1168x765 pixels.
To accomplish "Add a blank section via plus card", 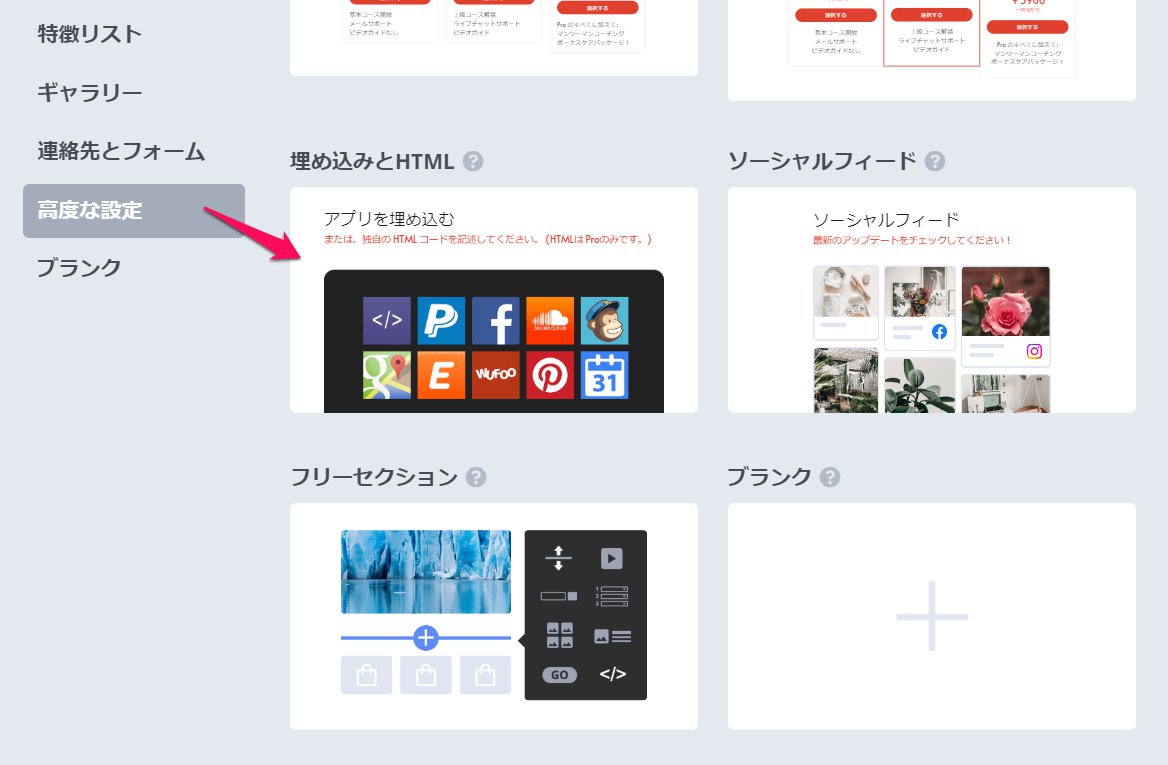I will coord(932,616).
